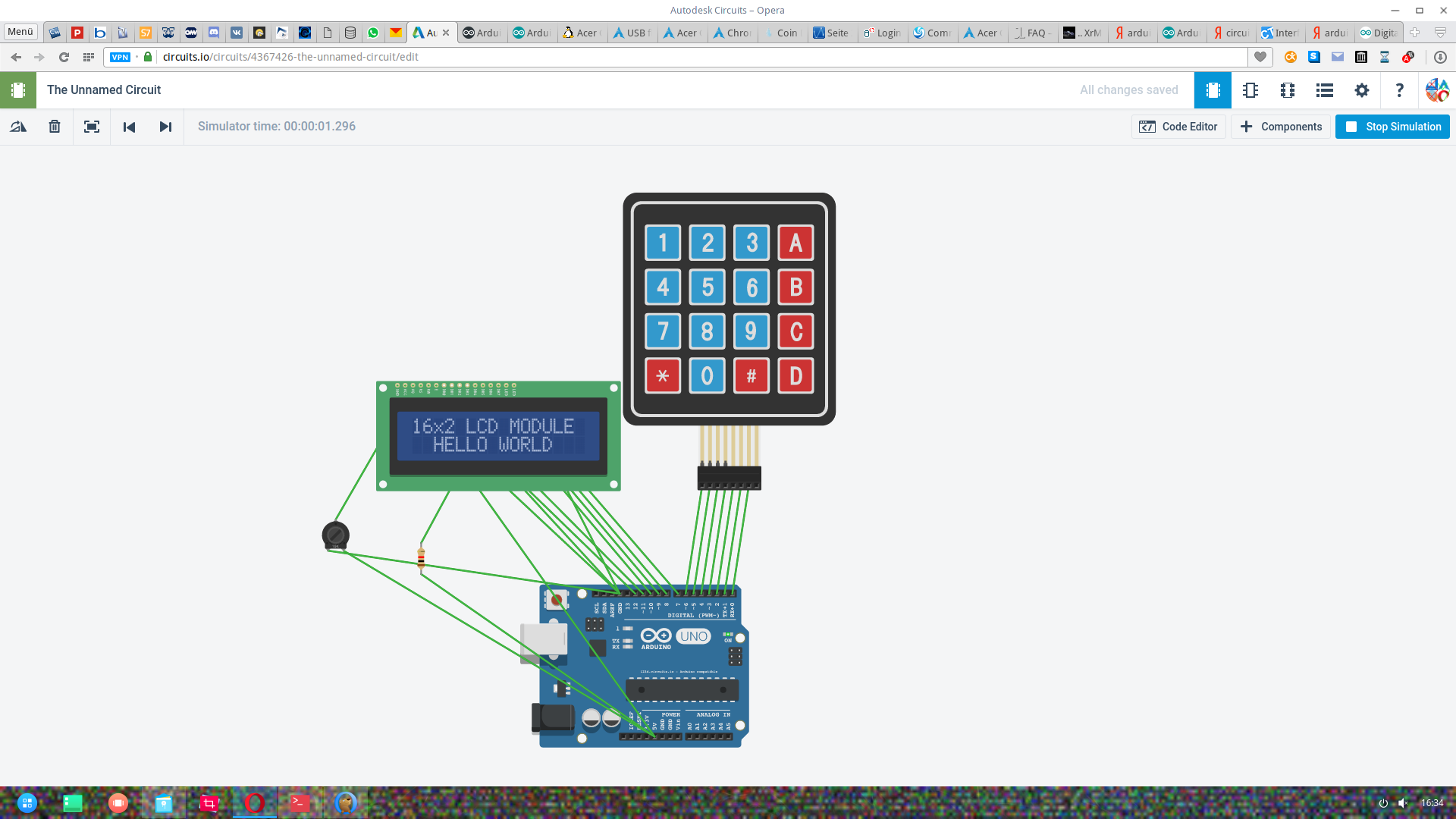Open the schematic view icon
Viewport: 1456px width, 819px height.
[1250, 90]
